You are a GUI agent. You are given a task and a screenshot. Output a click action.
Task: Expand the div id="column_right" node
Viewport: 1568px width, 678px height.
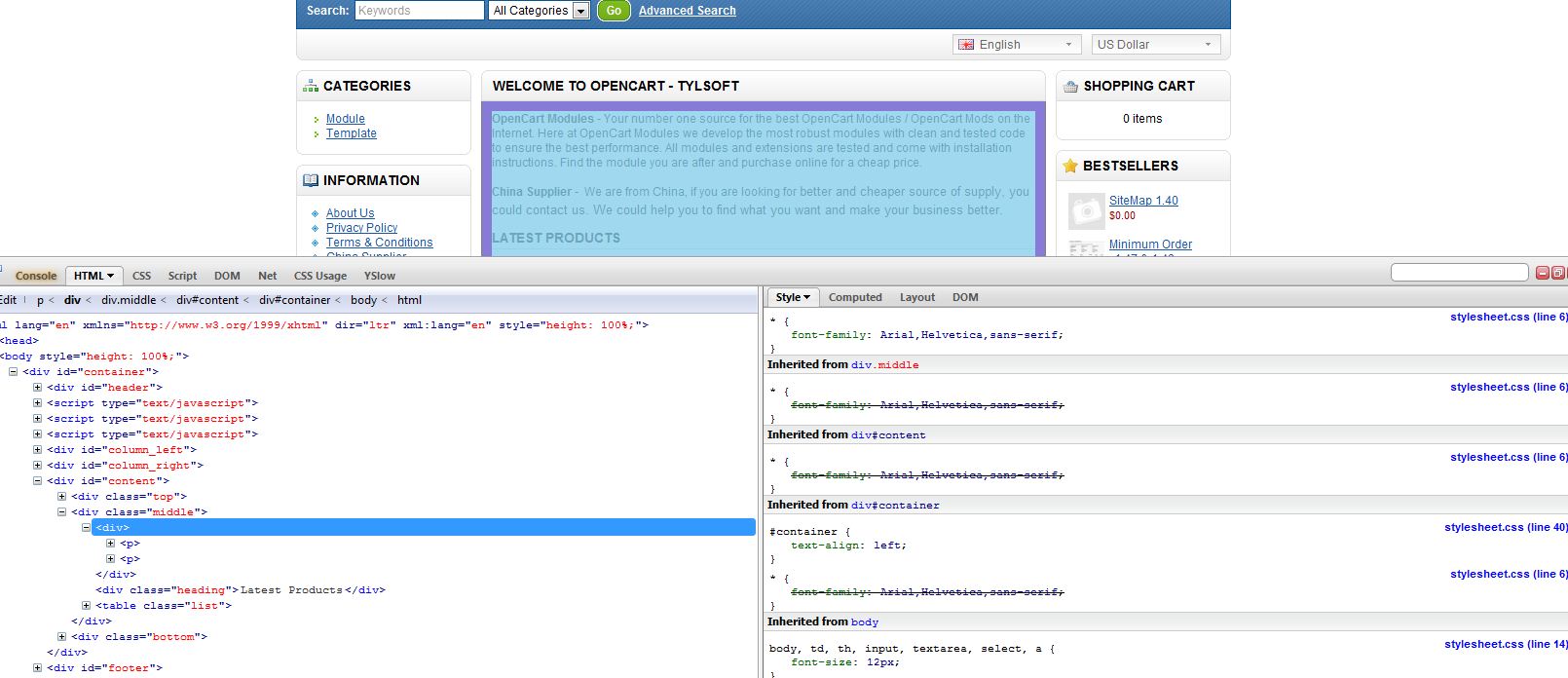tap(38, 466)
